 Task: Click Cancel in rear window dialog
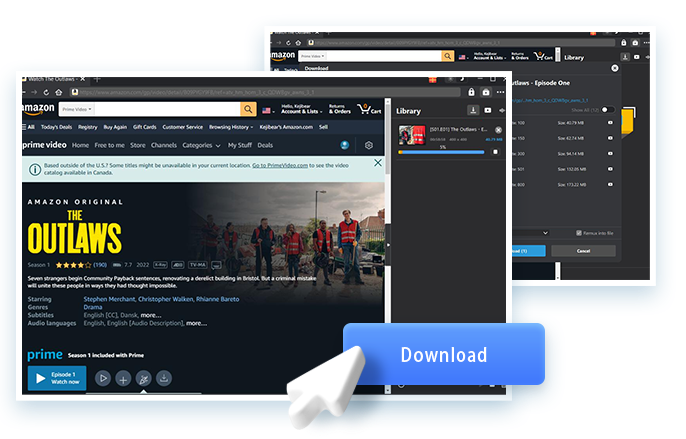(x=583, y=251)
